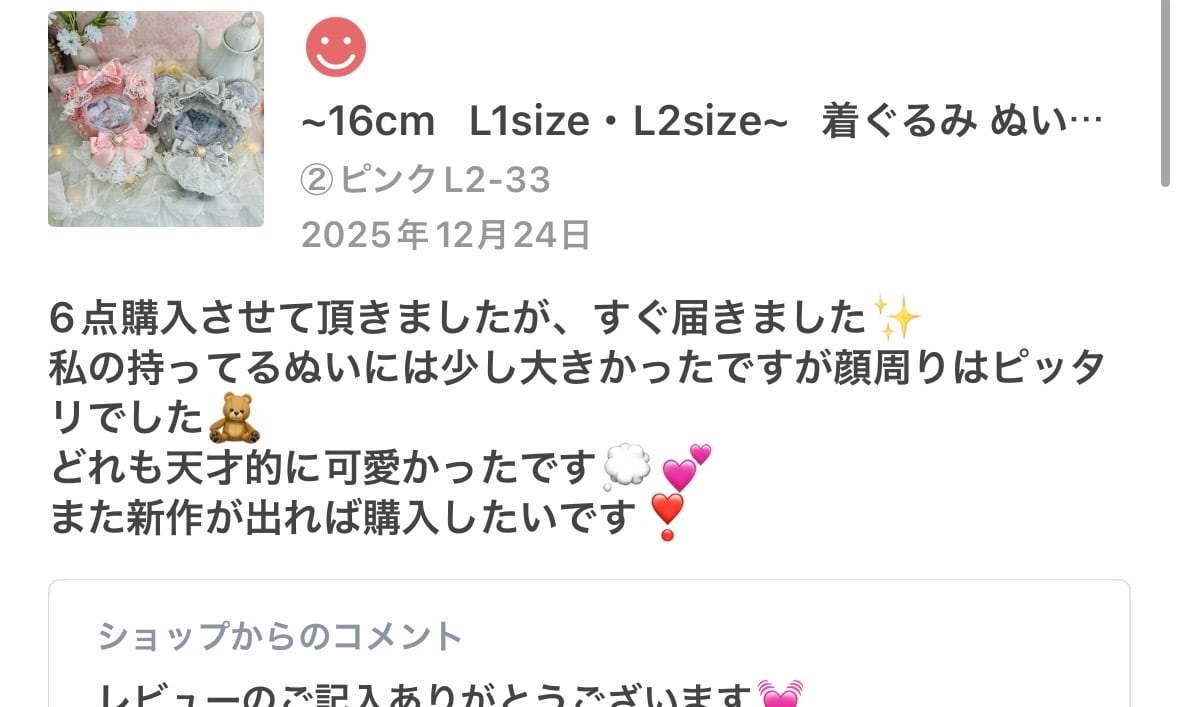
Task: Click the two pink hearts emoji
Action: pos(686,467)
